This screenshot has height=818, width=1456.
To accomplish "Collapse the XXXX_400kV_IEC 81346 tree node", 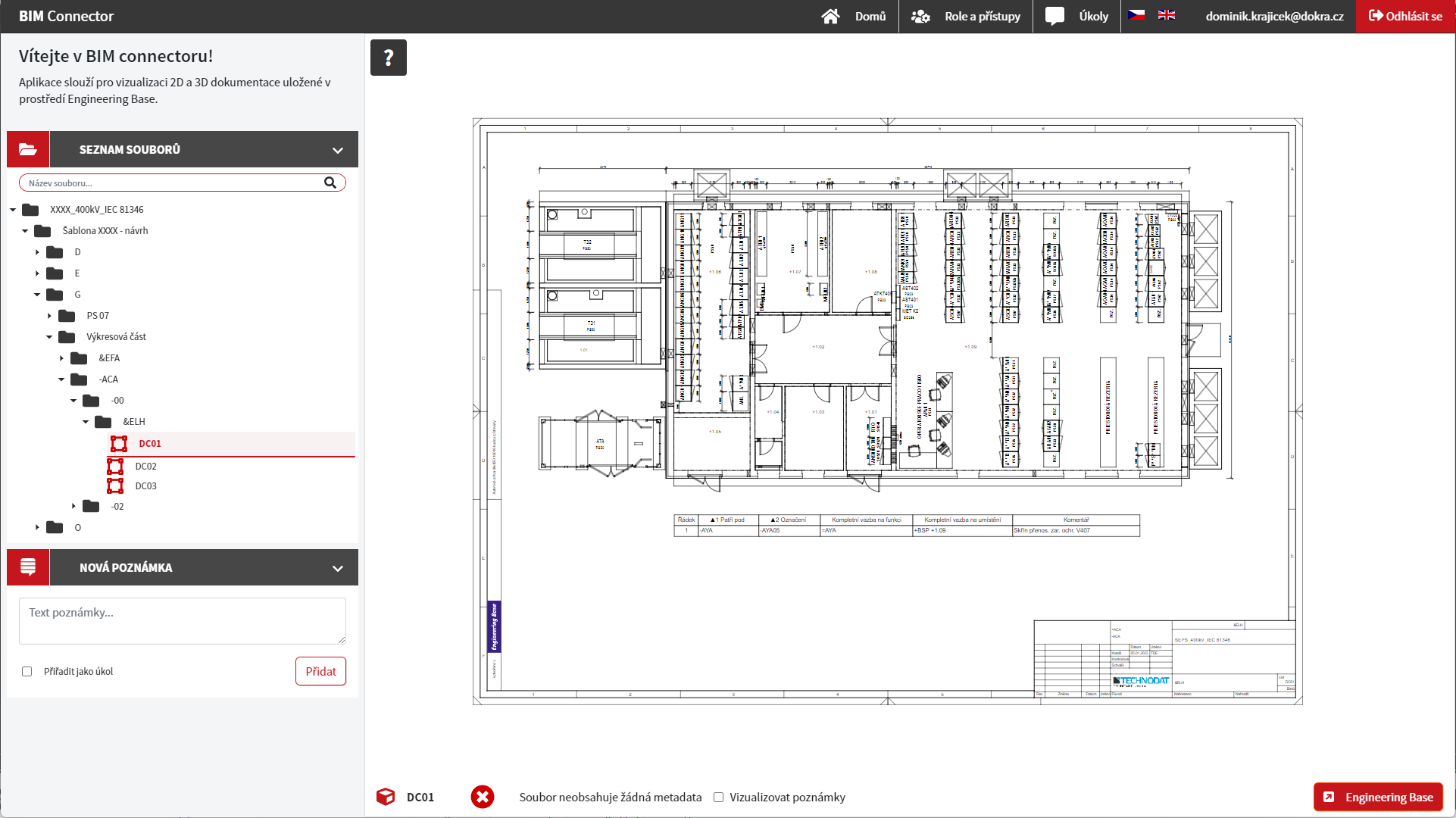I will (13, 210).
